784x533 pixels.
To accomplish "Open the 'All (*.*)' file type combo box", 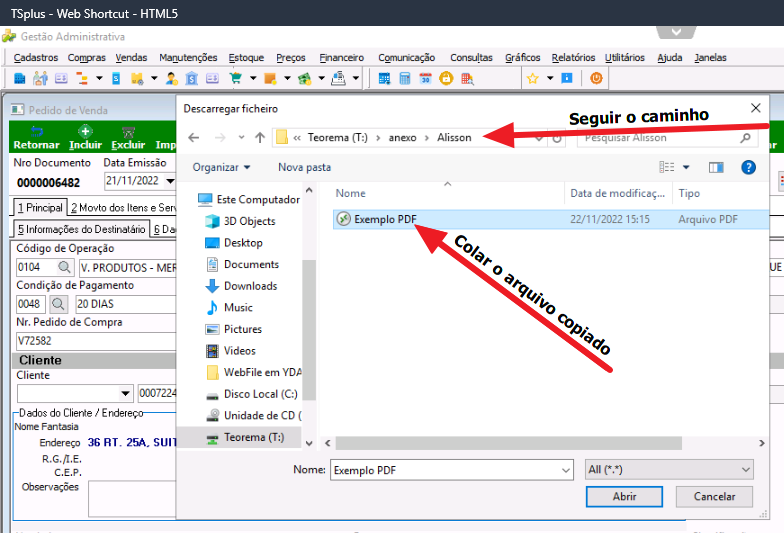I will point(669,470).
